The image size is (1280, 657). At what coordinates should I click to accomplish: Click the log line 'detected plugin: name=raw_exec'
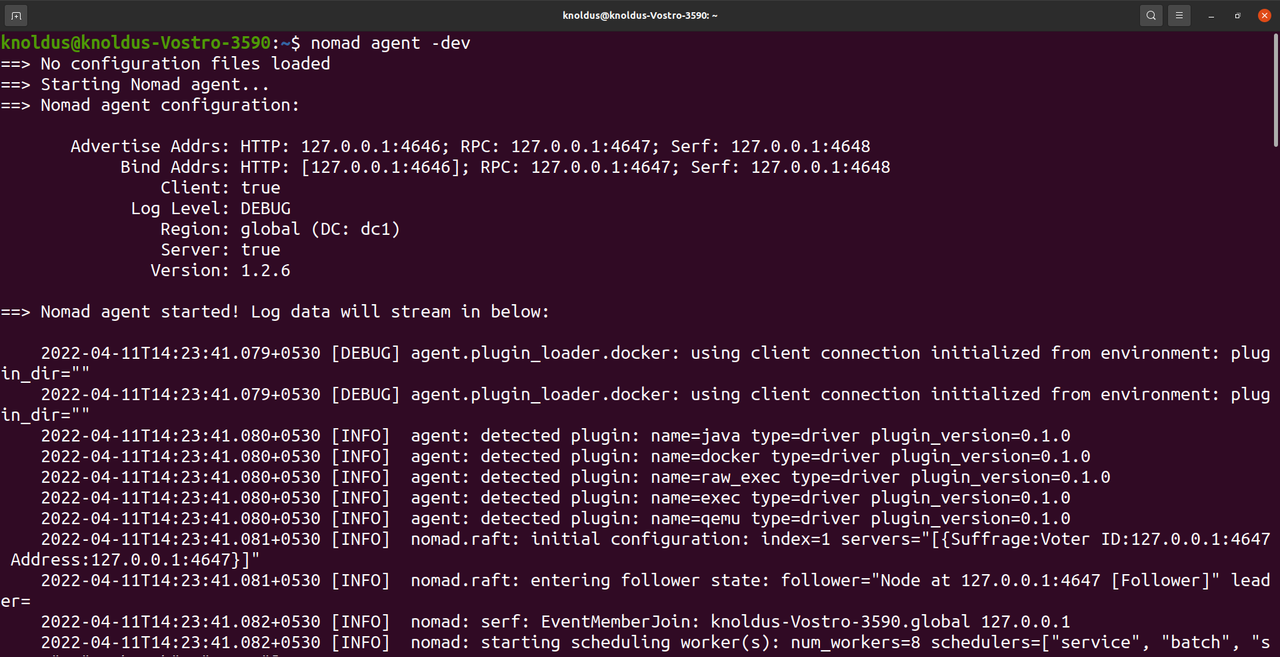pyautogui.click(x=575, y=477)
